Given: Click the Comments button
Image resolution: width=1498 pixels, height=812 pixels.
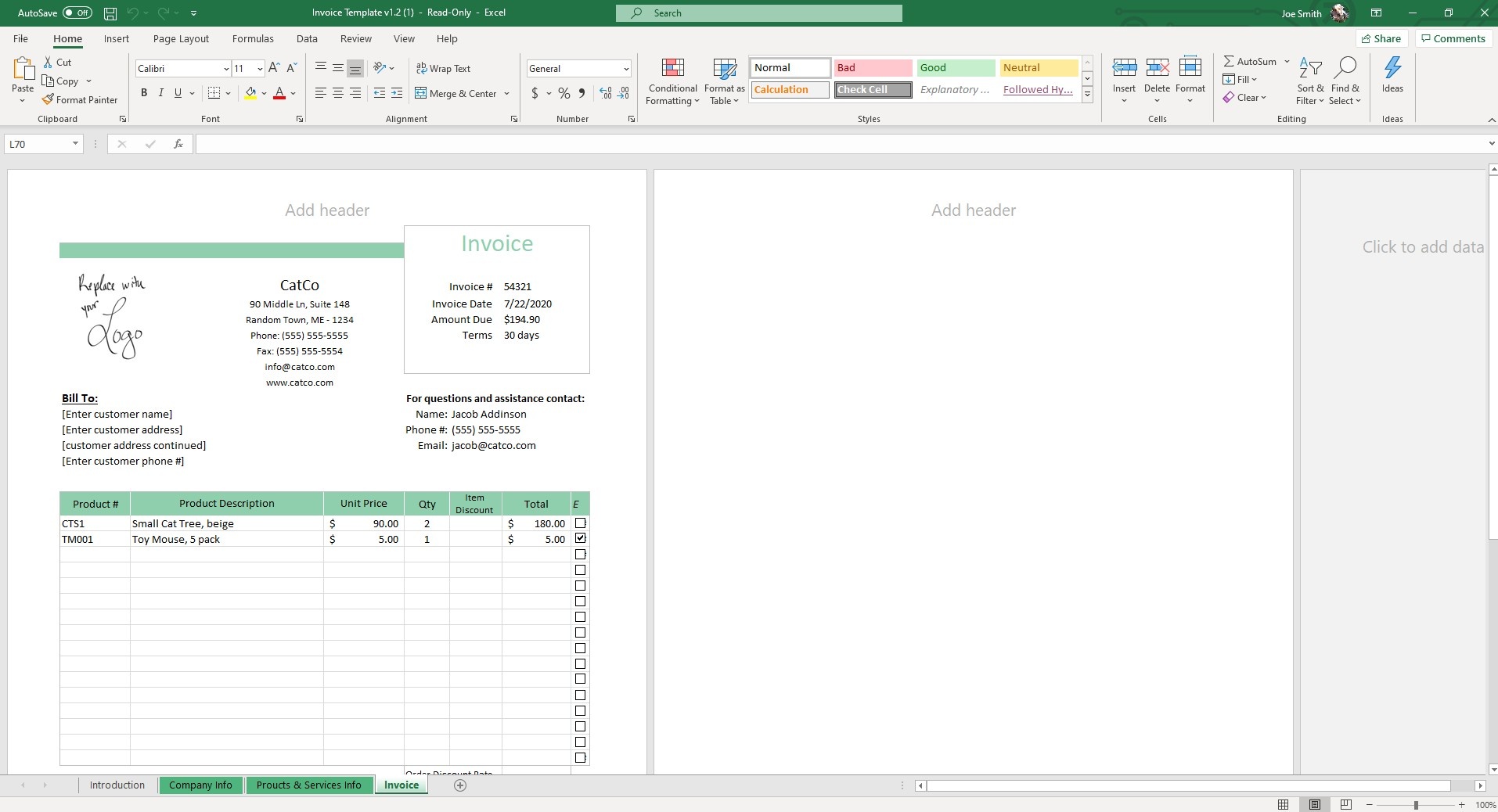Looking at the screenshot, I should (1453, 38).
